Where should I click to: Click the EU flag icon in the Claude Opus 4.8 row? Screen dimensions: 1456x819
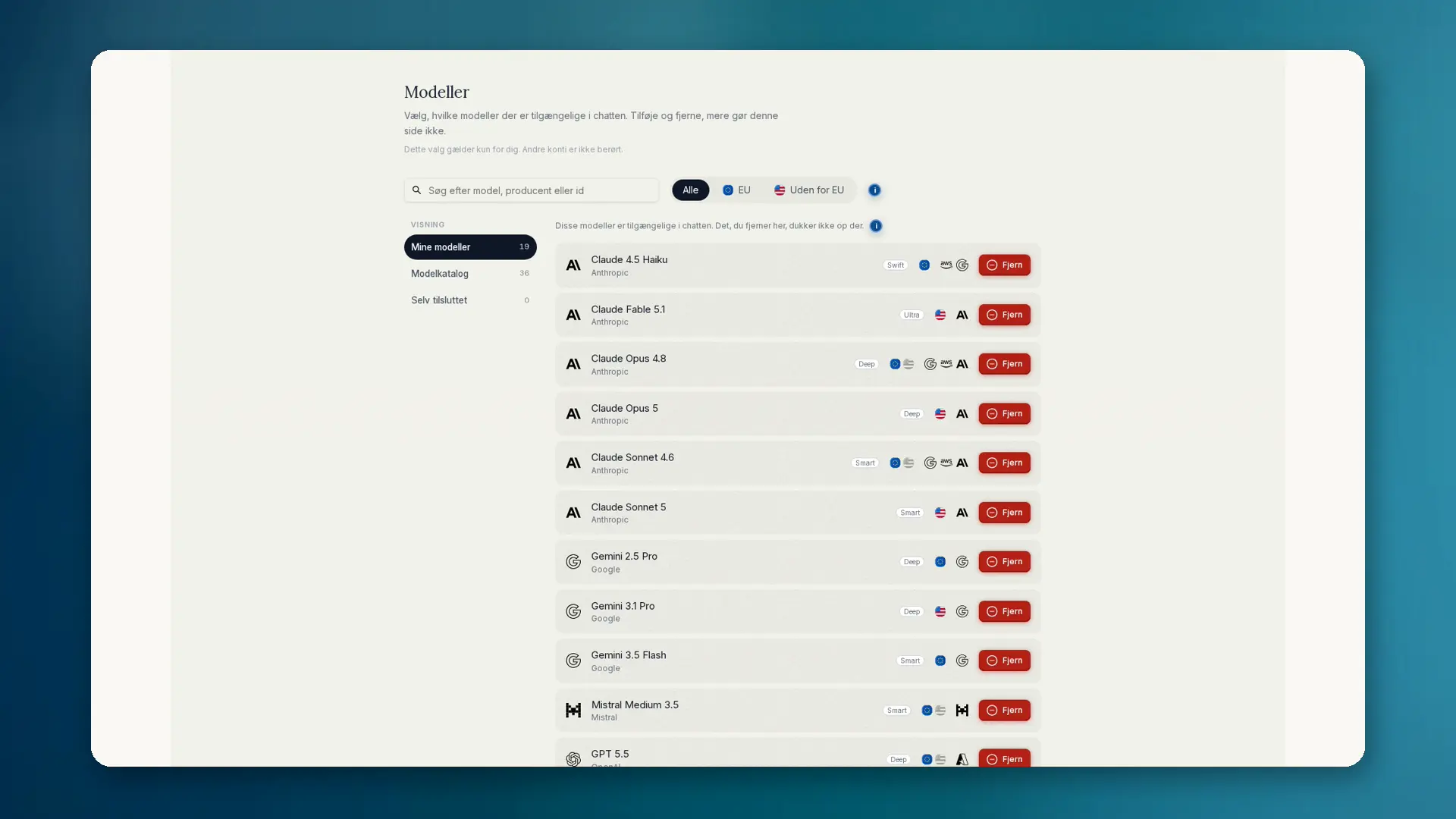pos(895,364)
